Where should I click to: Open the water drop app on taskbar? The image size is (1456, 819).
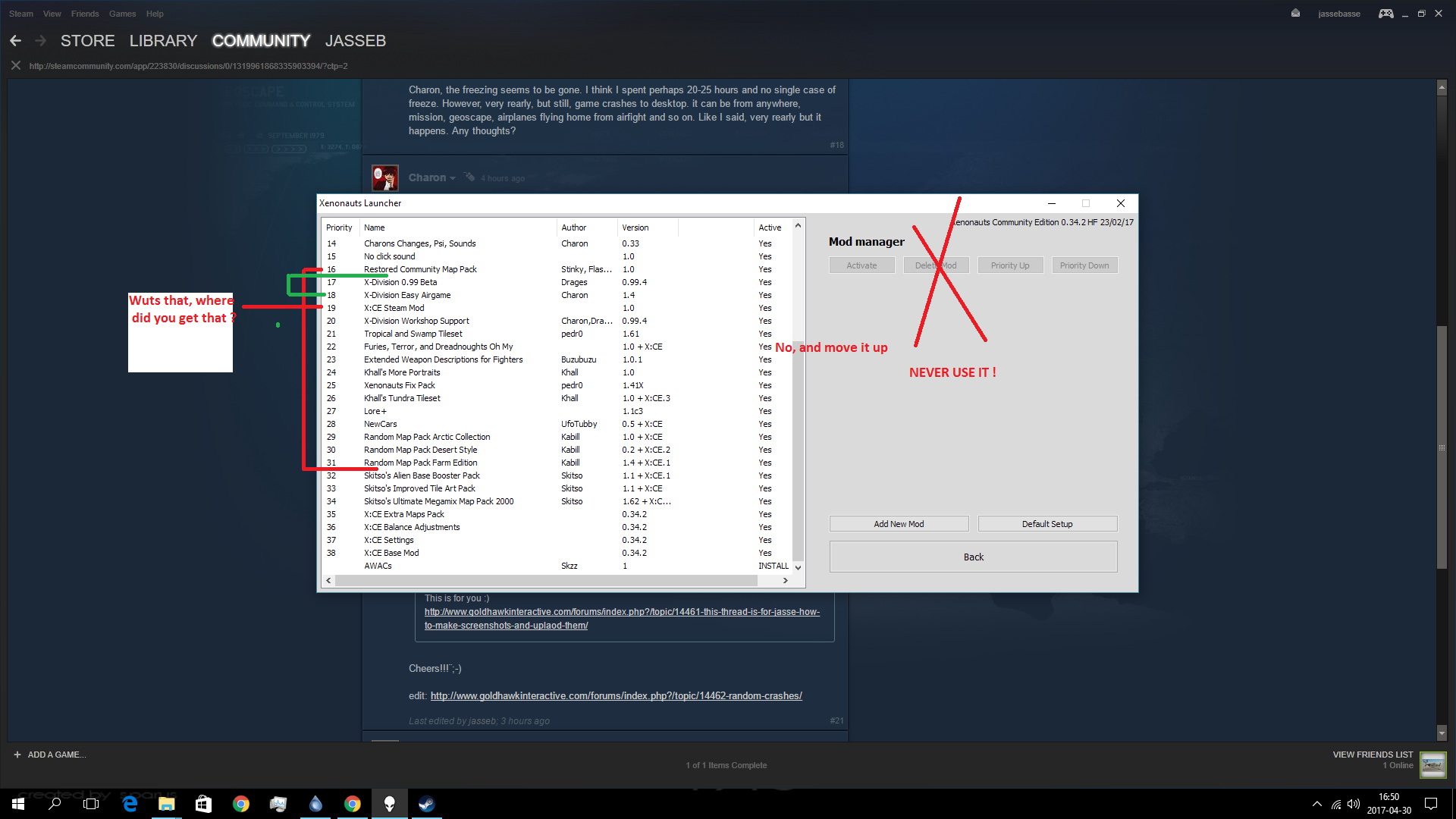(x=315, y=804)
